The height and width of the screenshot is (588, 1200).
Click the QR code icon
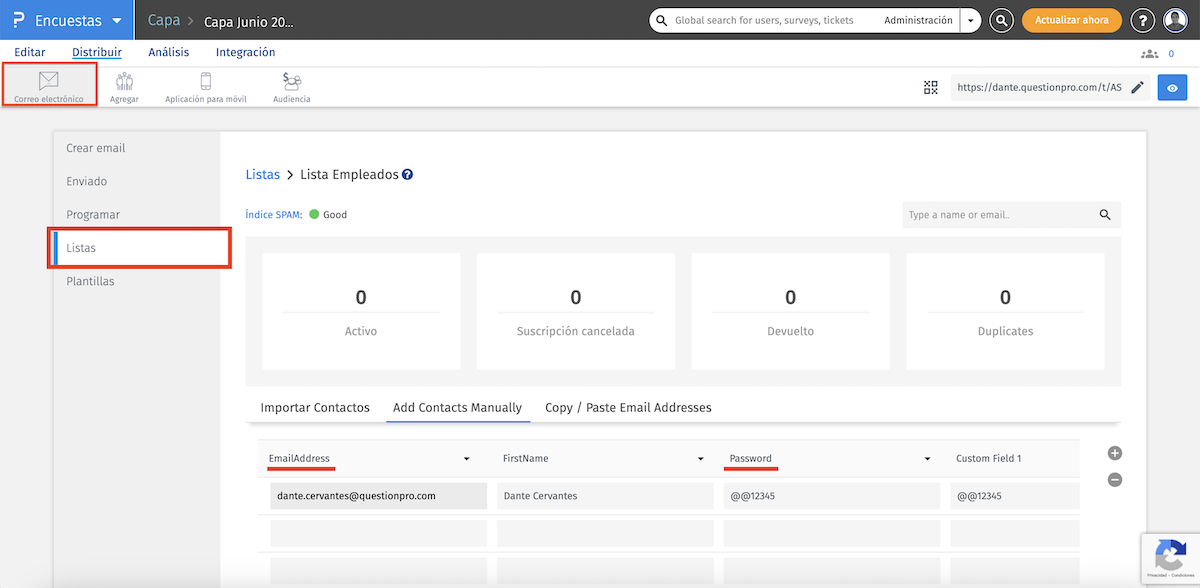[x=931, y=88]
